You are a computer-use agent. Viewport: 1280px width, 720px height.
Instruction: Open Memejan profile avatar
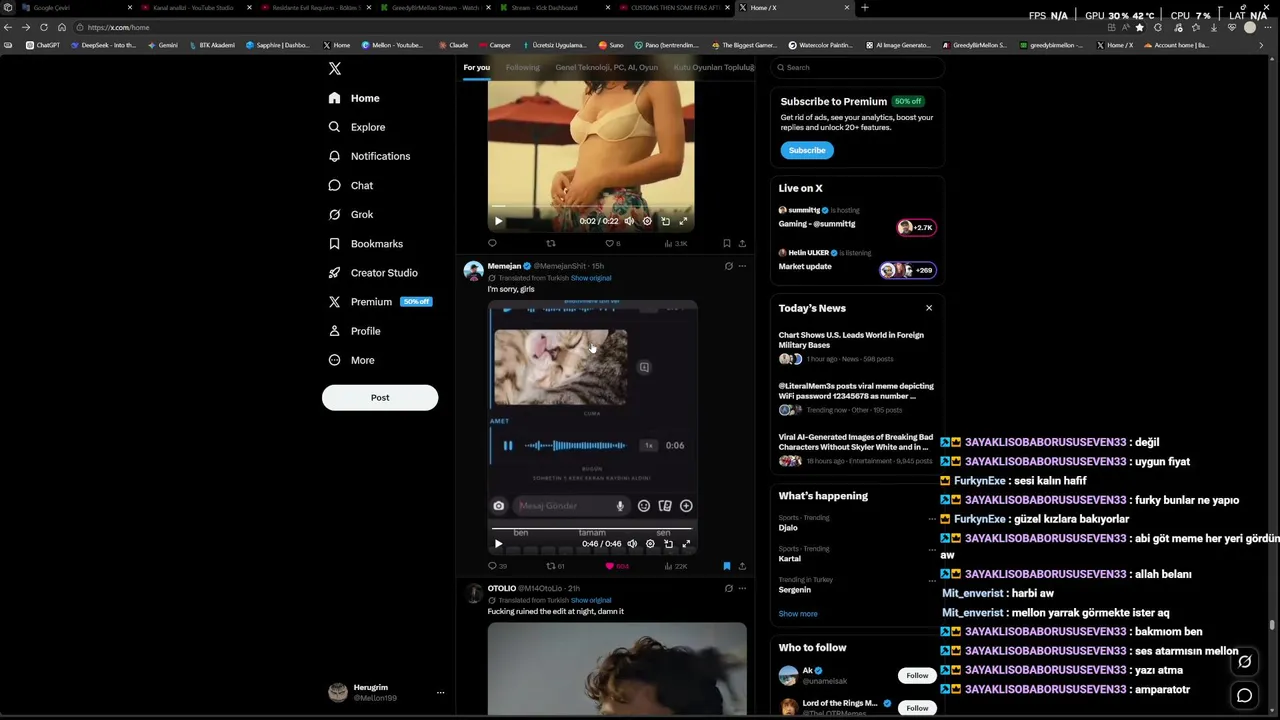pyautogui.click(x=473, y=270)
